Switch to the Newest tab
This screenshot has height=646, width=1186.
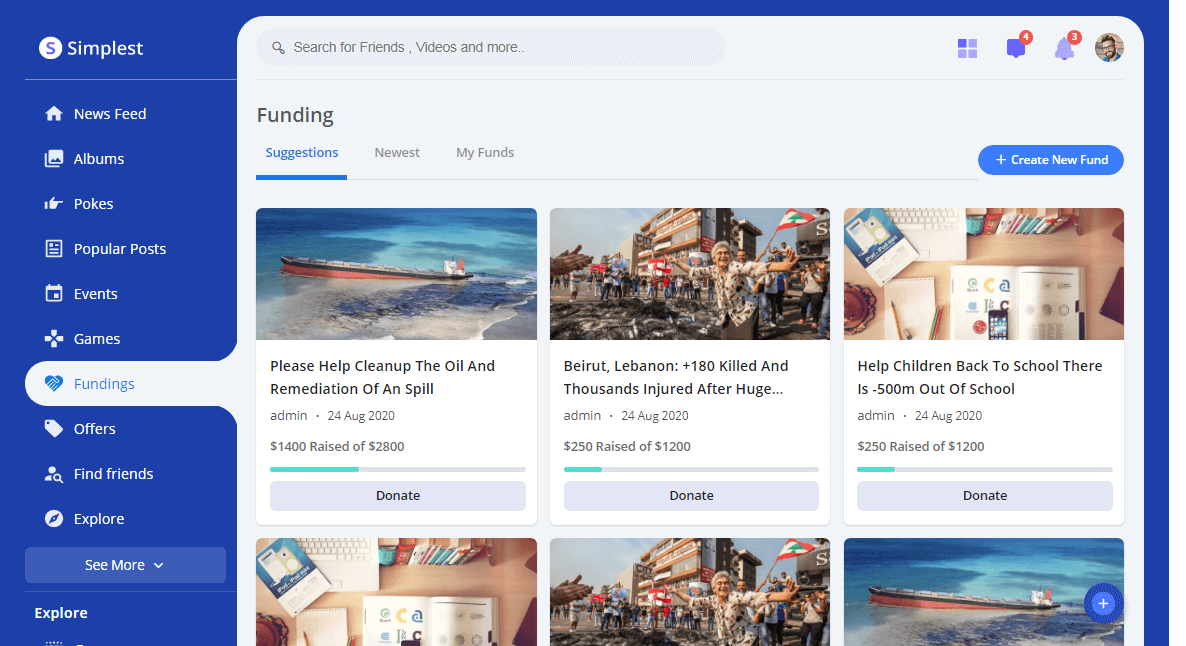397,153
